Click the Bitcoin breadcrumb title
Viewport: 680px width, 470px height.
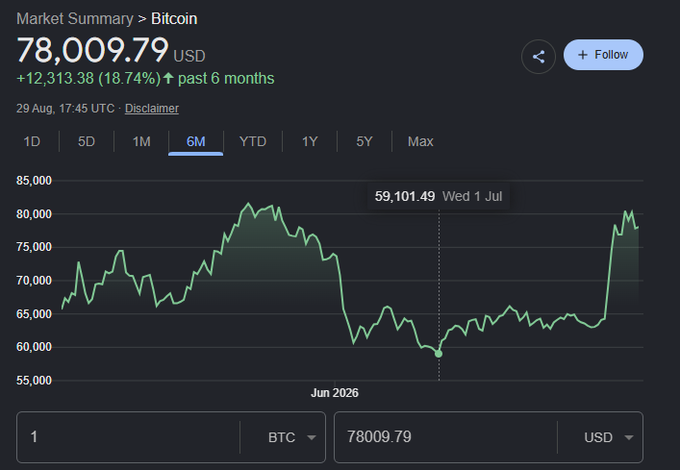click(x=174, y=19)
